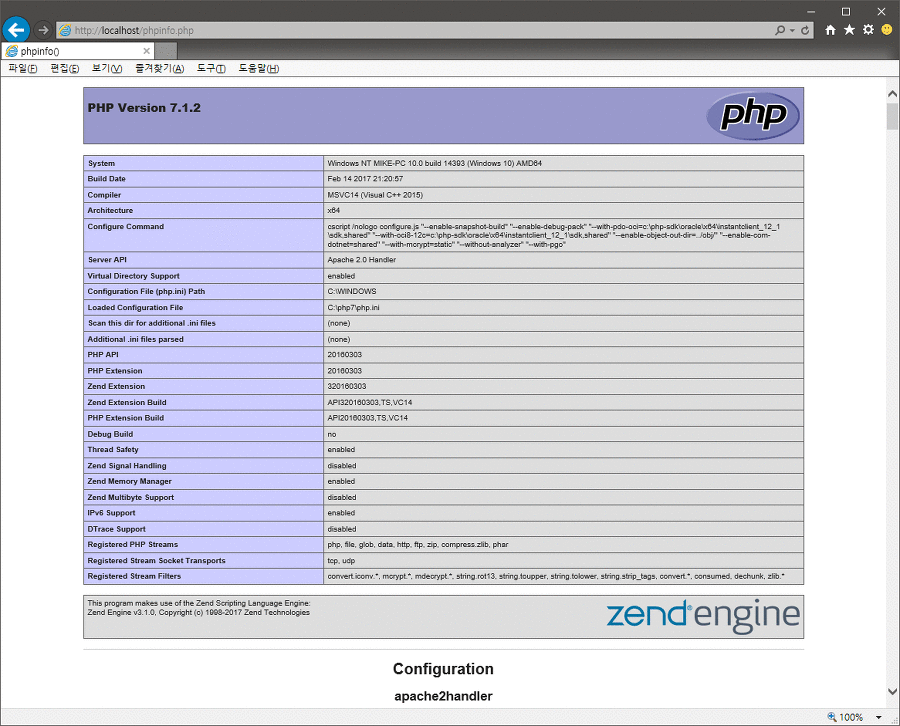900x726 pixels.
Task: Open the 보기(V) menu
Action: pos(107,68)
